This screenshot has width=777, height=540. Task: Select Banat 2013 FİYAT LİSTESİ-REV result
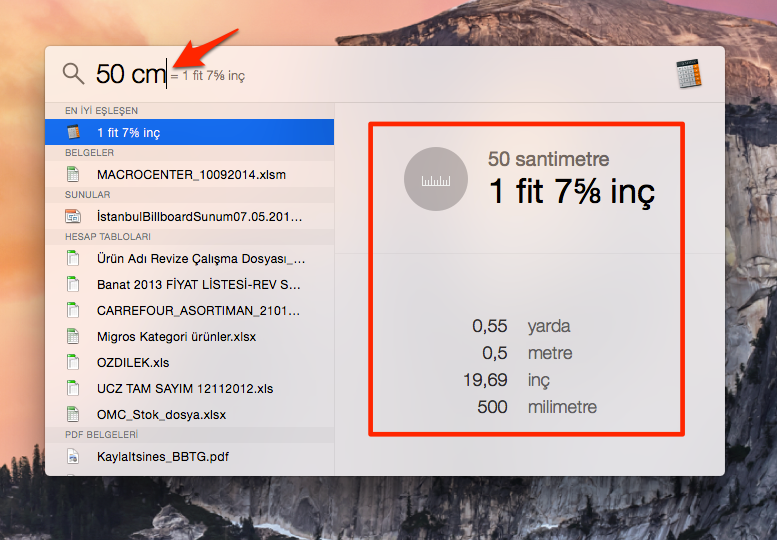[x=198, y=284]
